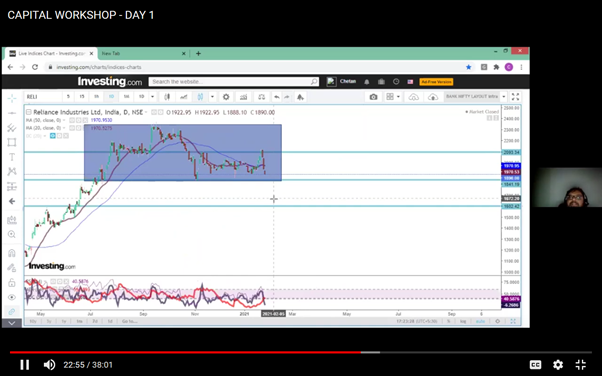
Task: Toggle fullscreen chart icon
Action: [x=515, y=97]
